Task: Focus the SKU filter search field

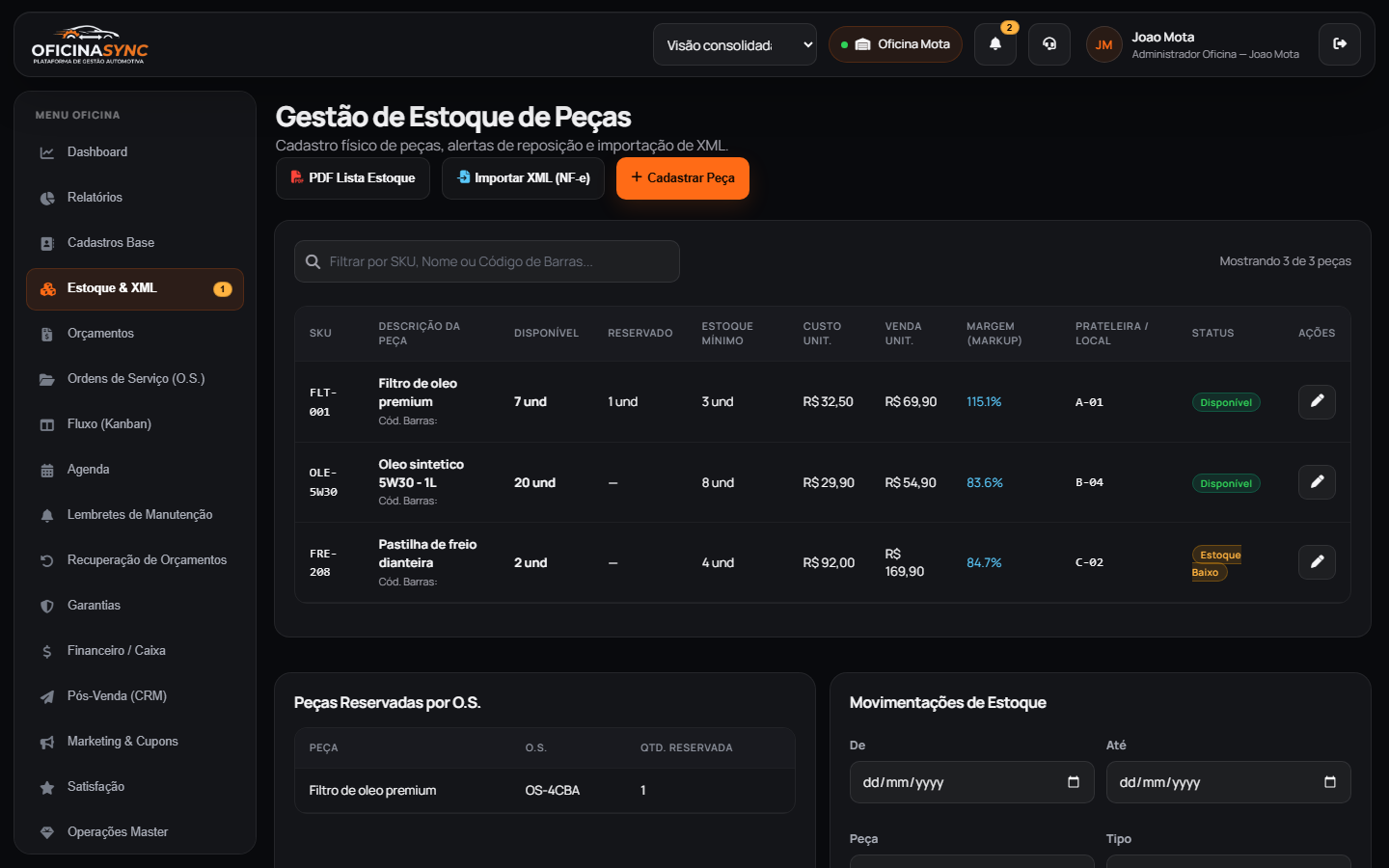Action: tap(487, 261)
